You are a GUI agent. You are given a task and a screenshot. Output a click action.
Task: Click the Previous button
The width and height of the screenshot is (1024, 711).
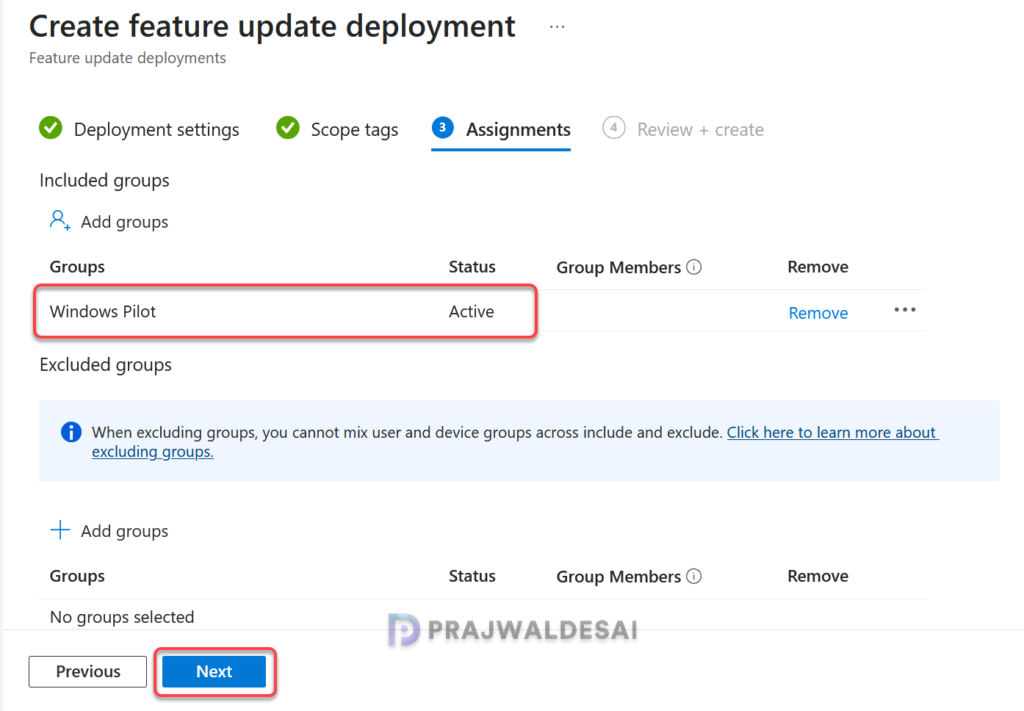[88, 672]
